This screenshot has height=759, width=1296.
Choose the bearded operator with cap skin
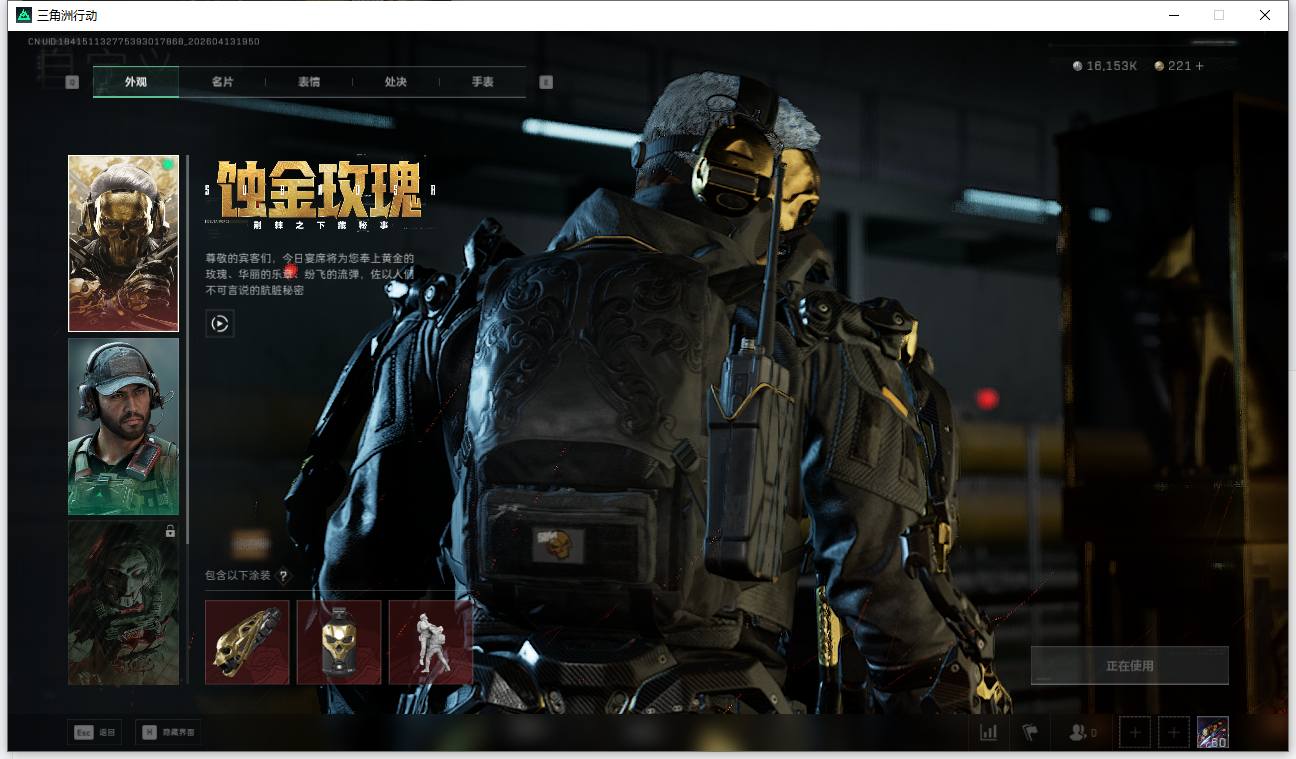click(123, 426)
